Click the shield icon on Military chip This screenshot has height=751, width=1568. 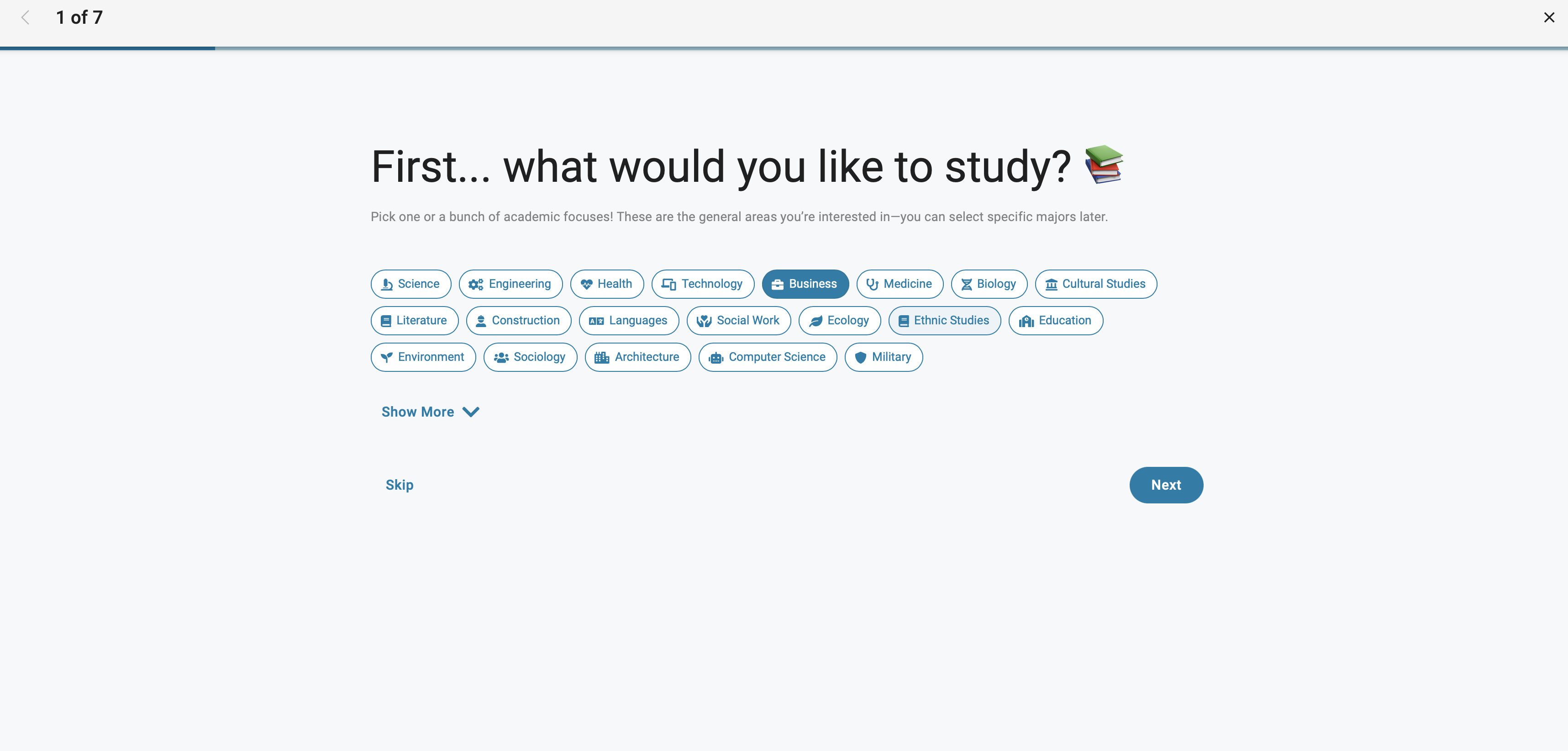tap(860, 358)
